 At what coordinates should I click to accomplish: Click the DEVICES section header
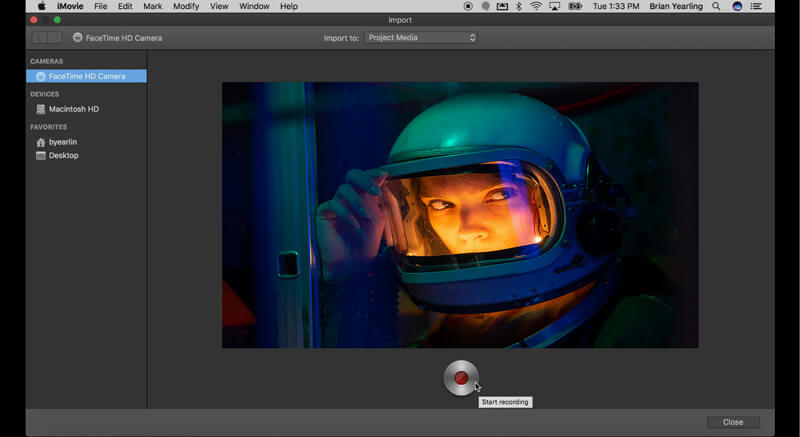(44, 94)
